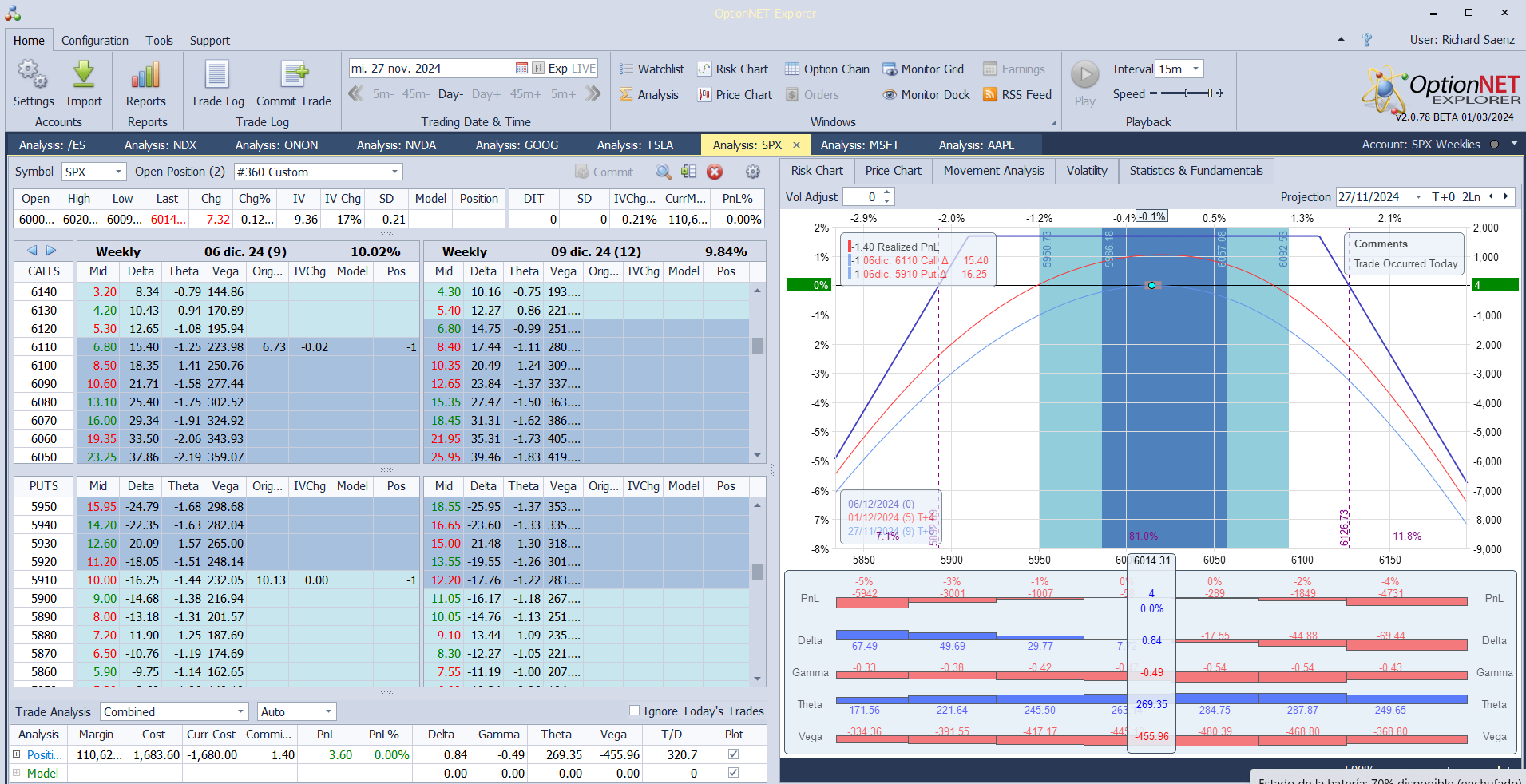1526x784 pixels.
Task: Increase Vol Adjust with up stepper arrow
Action: tap(887, 192)
